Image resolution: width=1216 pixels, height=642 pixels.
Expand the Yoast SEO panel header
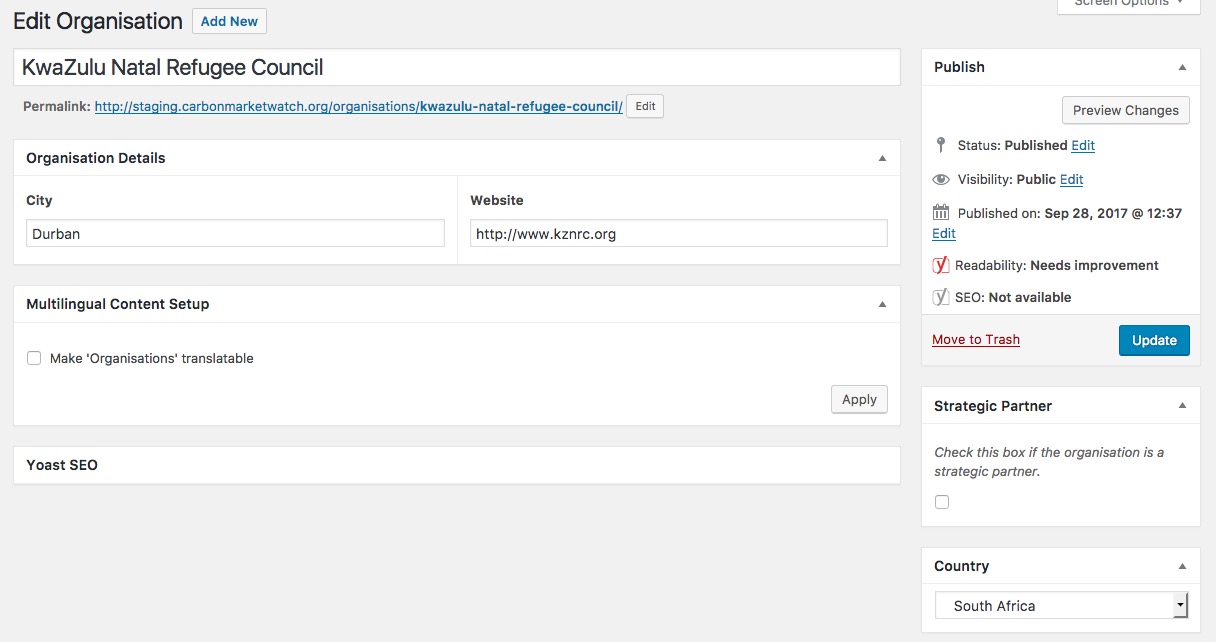pyautogui.click(x=457, y=465)
